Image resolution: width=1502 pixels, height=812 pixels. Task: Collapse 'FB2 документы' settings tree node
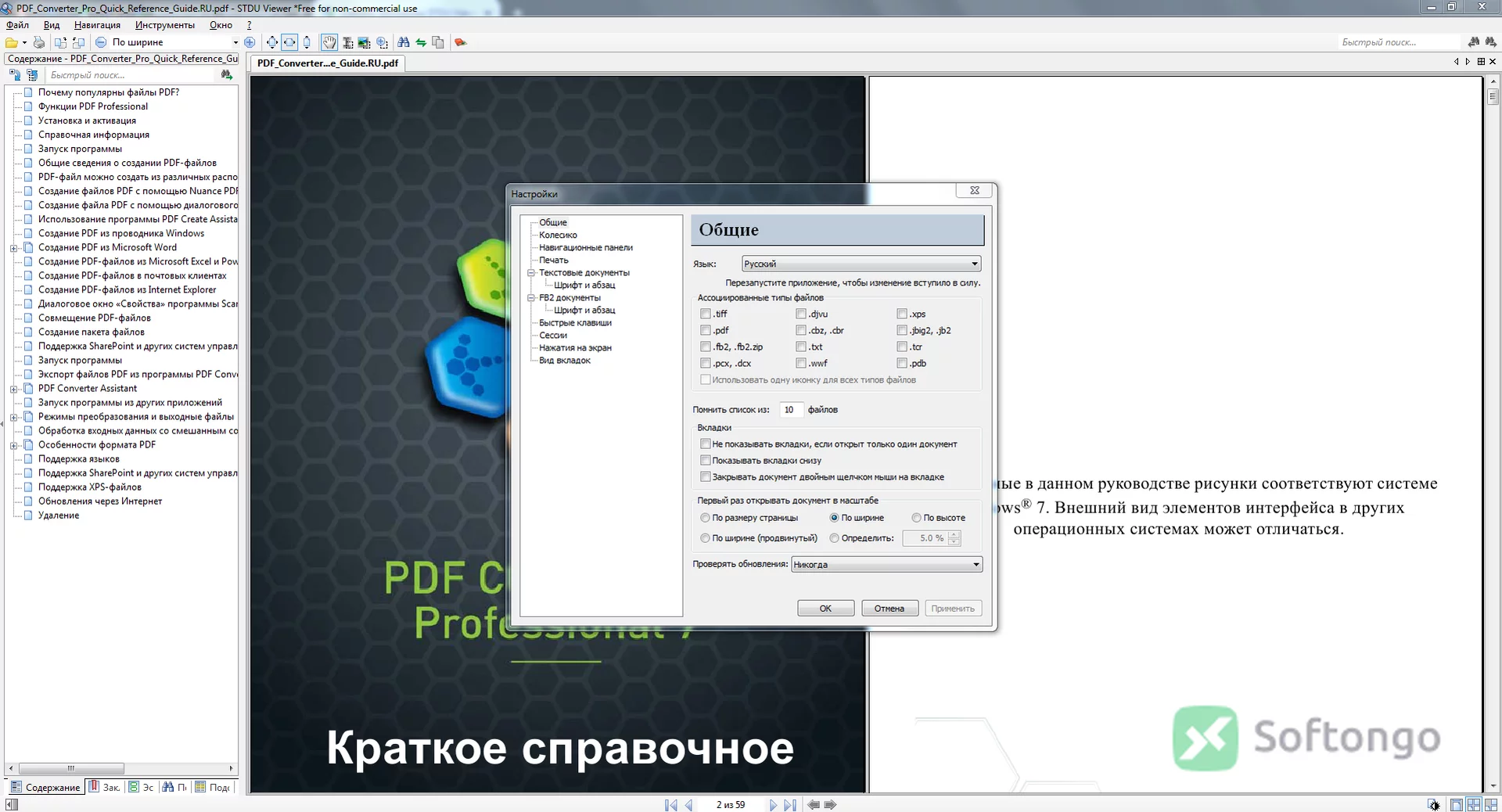point(531,298)
